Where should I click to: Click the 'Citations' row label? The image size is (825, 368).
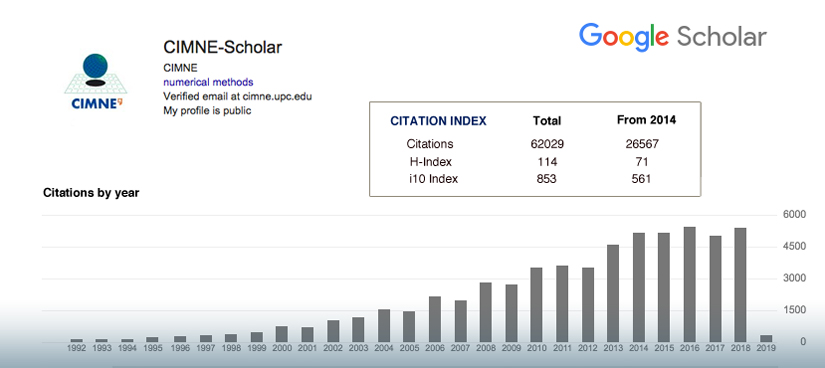point(430,144)
